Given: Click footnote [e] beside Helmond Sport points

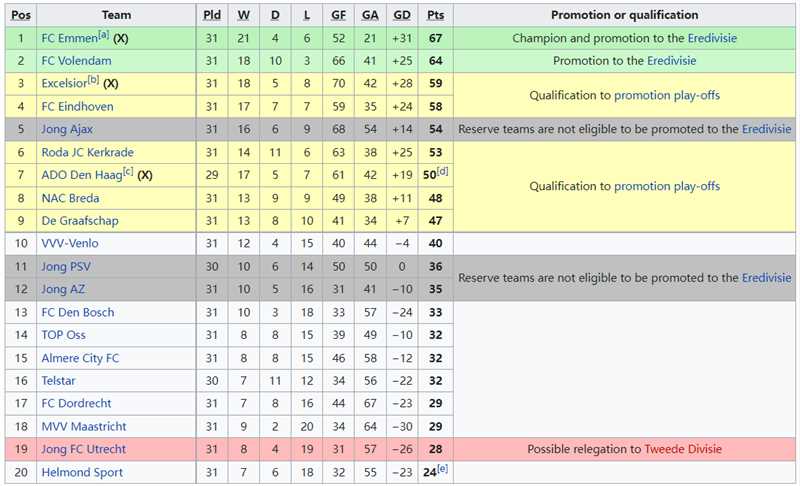Looking at the screenshot, I should (443, 469).
